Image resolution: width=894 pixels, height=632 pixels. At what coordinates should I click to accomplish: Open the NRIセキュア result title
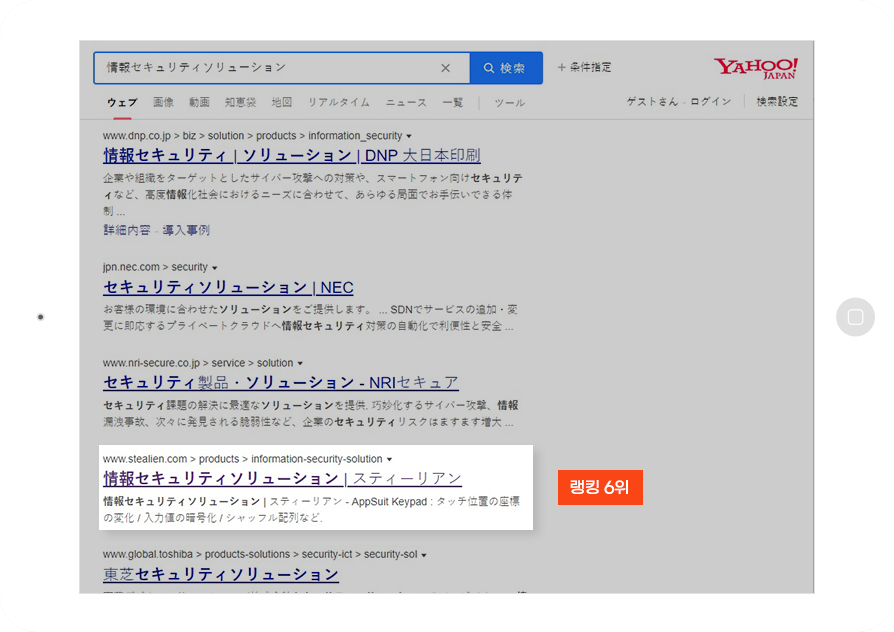point(281,382)
